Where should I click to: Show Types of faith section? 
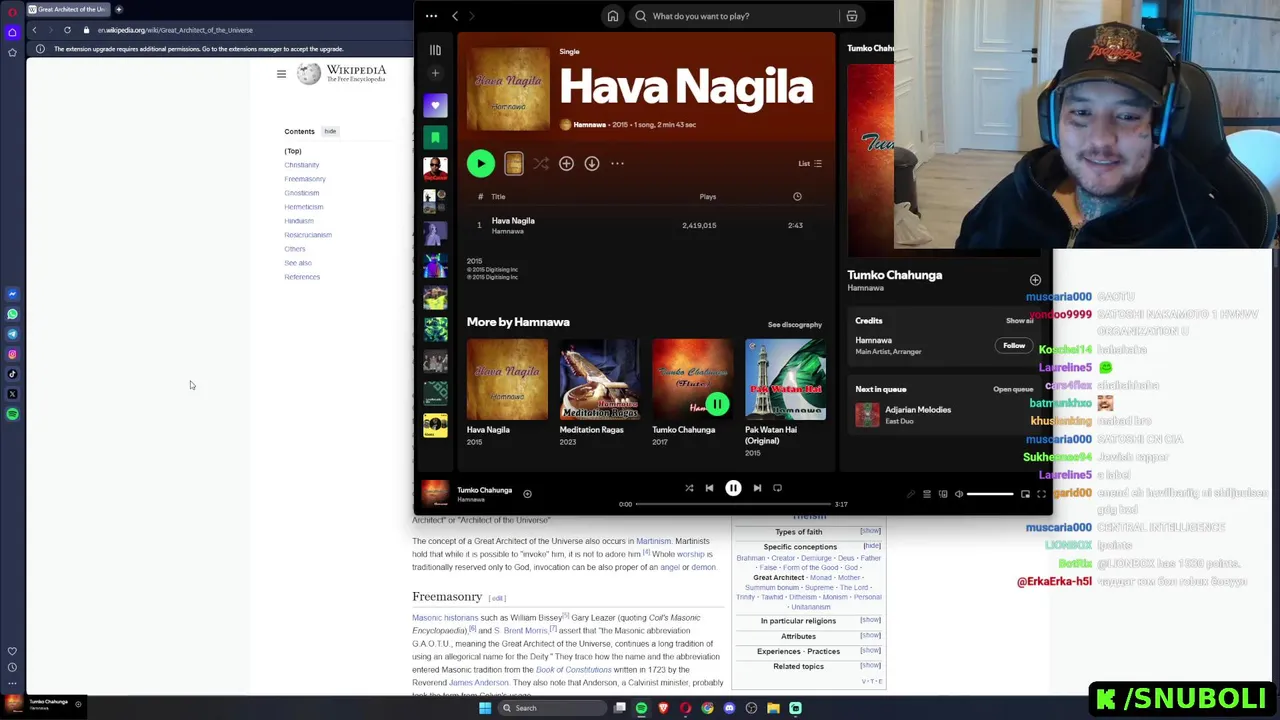[870, 531]
